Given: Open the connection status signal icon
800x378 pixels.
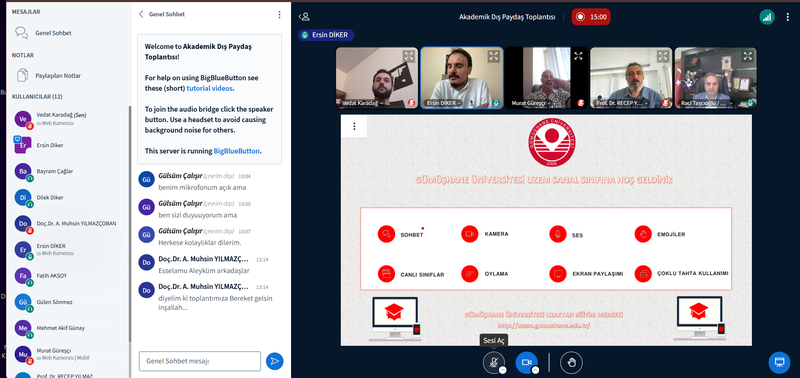Looking at the screenshot, I should point(766,17).
